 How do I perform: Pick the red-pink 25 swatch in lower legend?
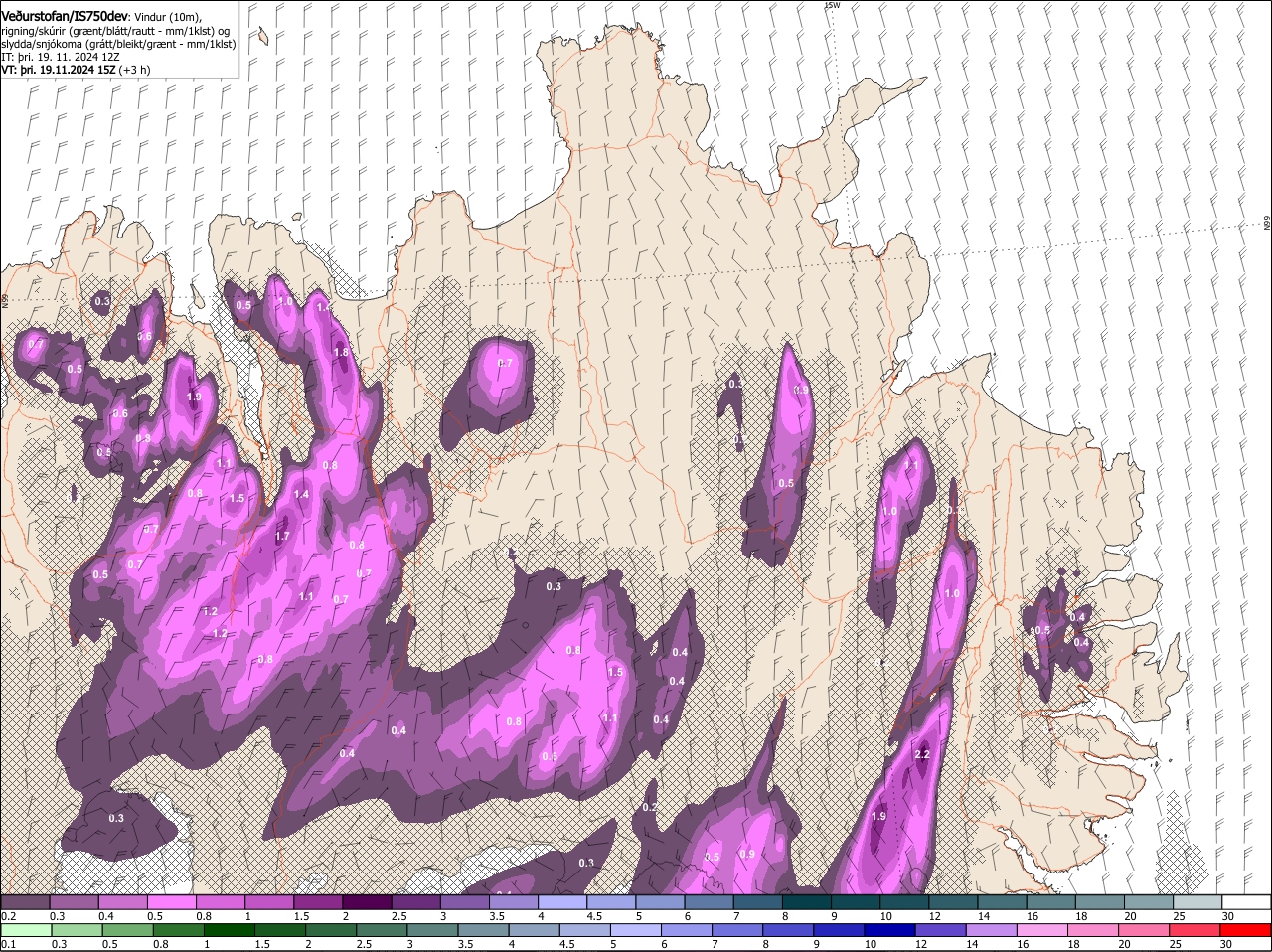coord(1195,930)
